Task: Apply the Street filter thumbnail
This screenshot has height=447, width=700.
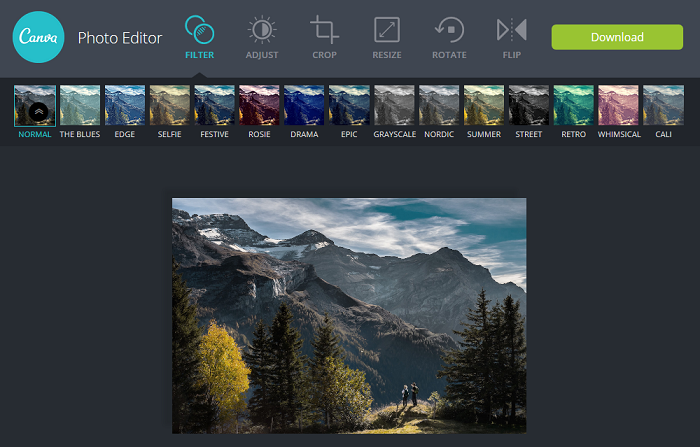Action: click(529, 105)
